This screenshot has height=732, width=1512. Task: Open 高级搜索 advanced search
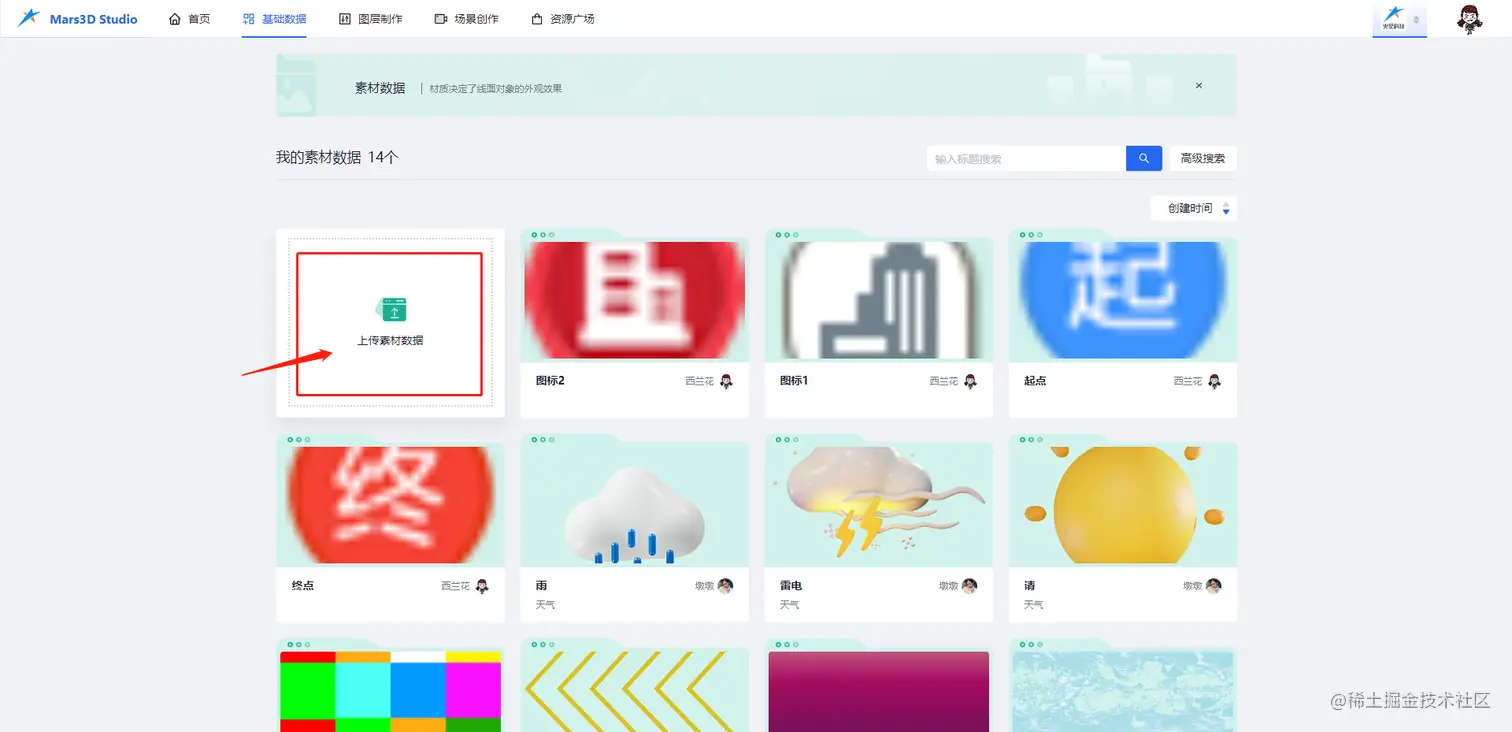pos(1203,159)
